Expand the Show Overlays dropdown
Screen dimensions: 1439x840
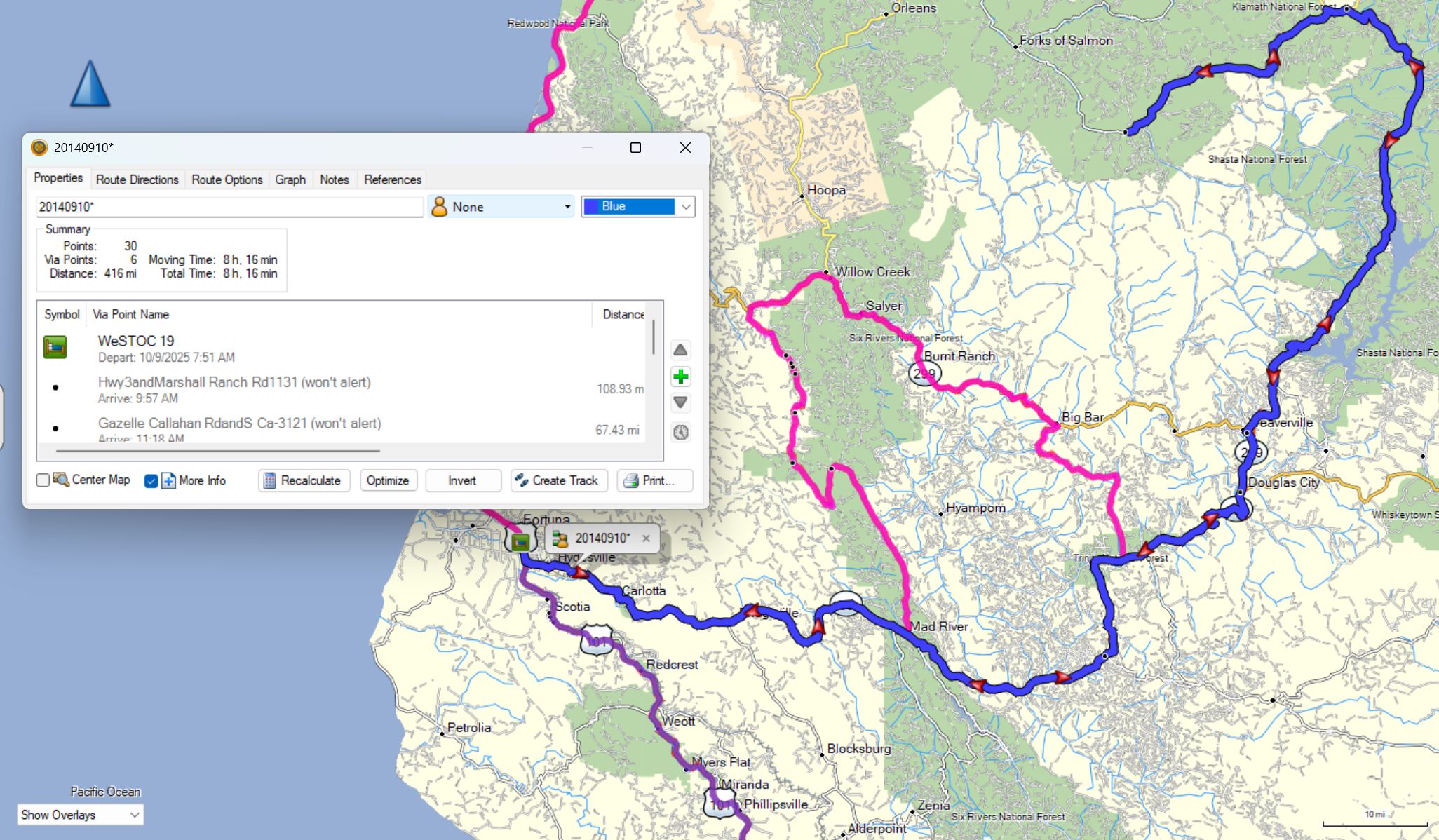tap(80, 815)
